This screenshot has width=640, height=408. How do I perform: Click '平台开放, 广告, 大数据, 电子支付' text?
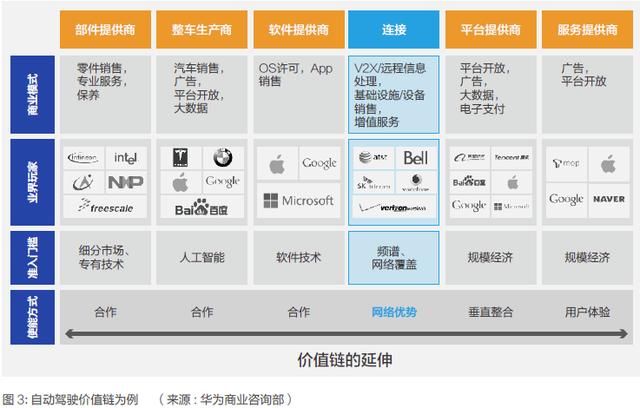click(x=484, y=88)
